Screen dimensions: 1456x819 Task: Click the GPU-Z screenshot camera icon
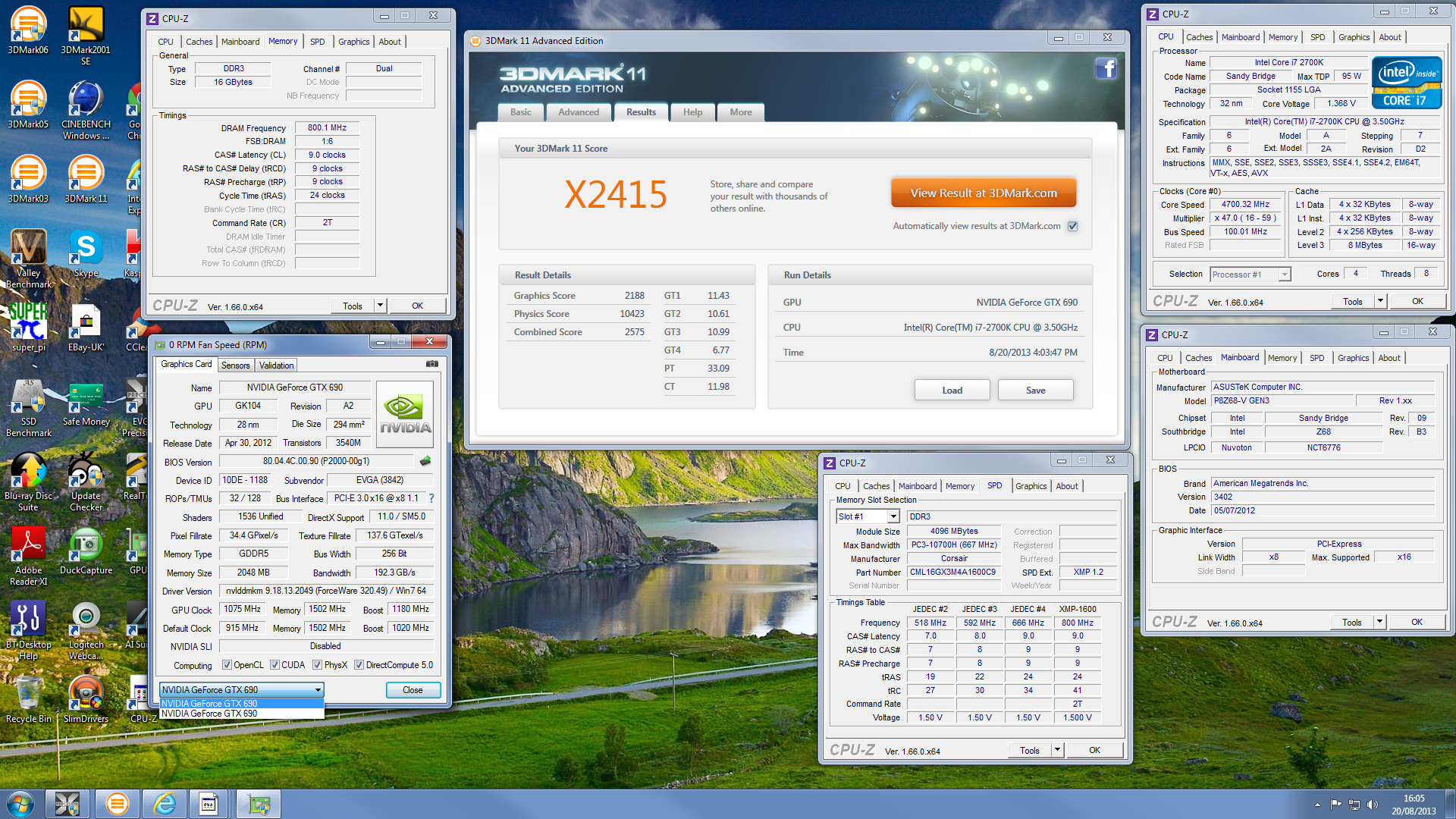431,364
